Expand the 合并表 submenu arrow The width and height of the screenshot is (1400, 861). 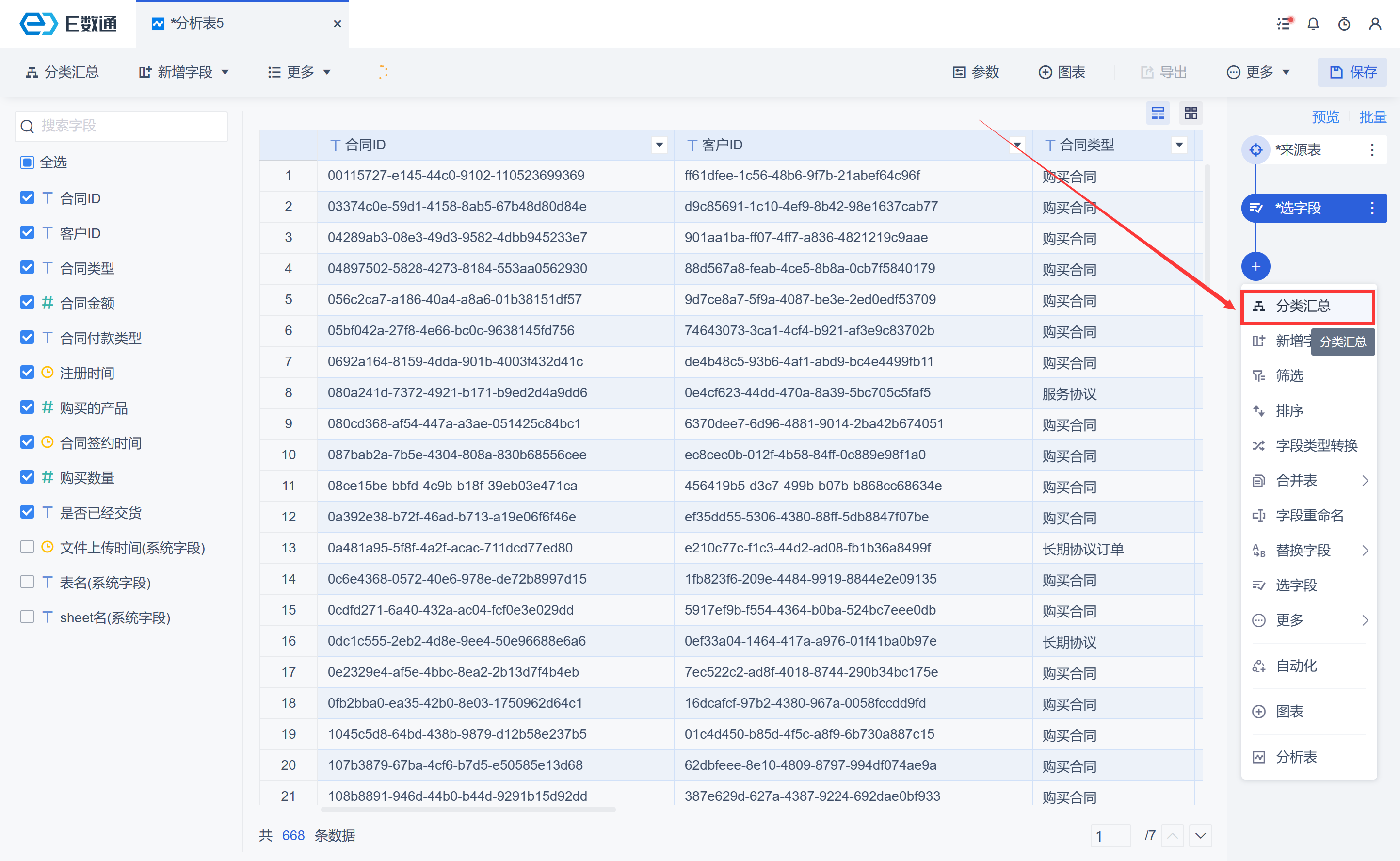point(1365,481)
